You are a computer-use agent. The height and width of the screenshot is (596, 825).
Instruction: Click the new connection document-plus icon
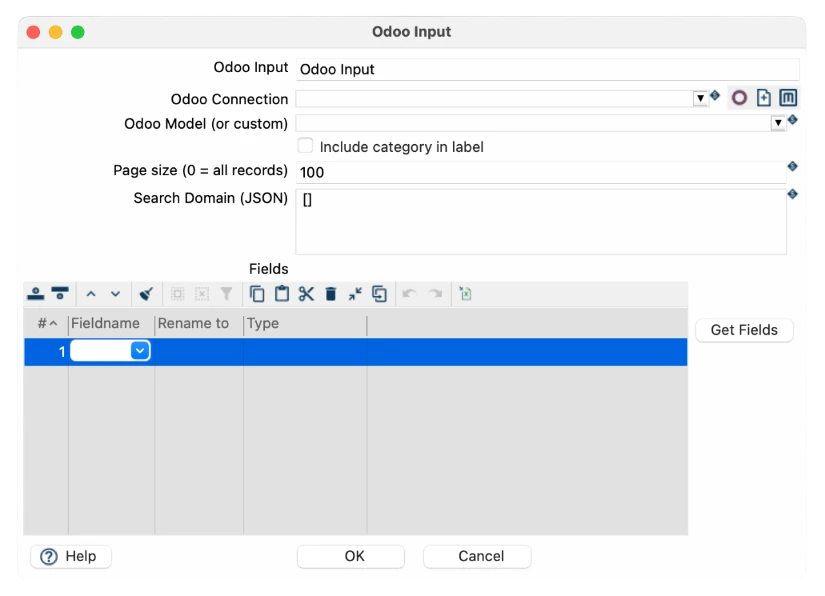click(764, 98)
